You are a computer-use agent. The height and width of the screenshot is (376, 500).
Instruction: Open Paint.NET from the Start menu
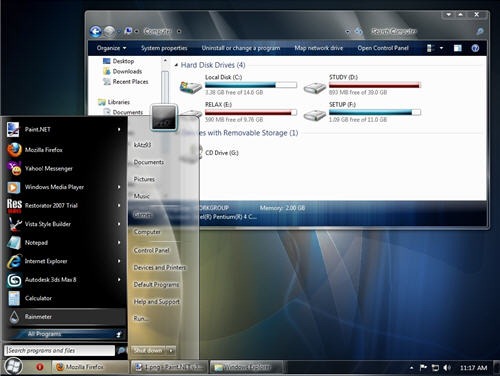tap(63, 129)
